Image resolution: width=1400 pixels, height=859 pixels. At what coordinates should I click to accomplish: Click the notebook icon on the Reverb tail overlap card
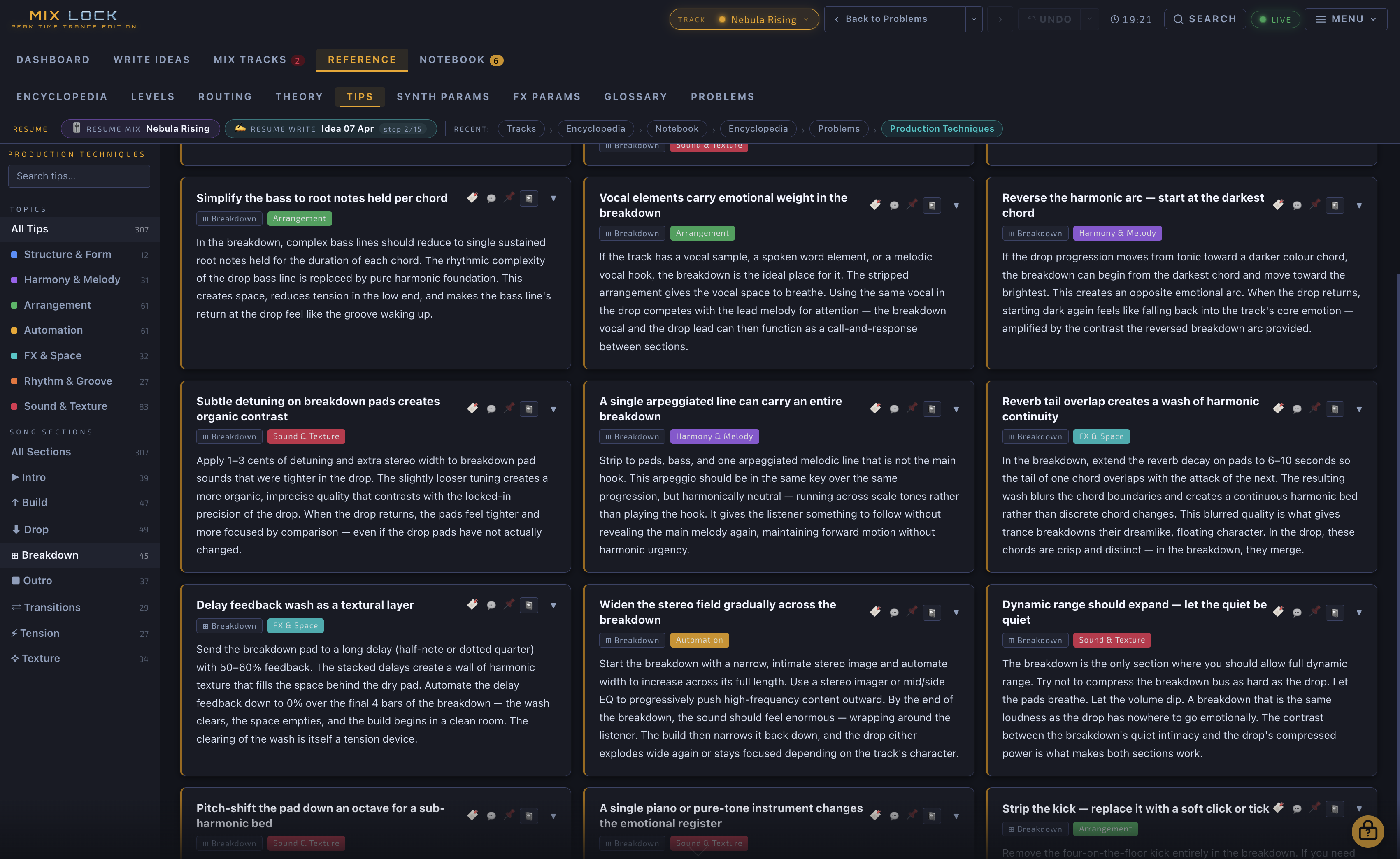tap(1335, 409)
